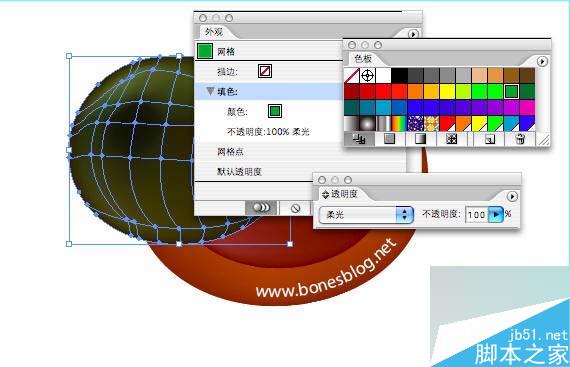Screen dimensions: 570x367
Task: Select the starry blue pattern swatch
Action: [x=415, y=124]
